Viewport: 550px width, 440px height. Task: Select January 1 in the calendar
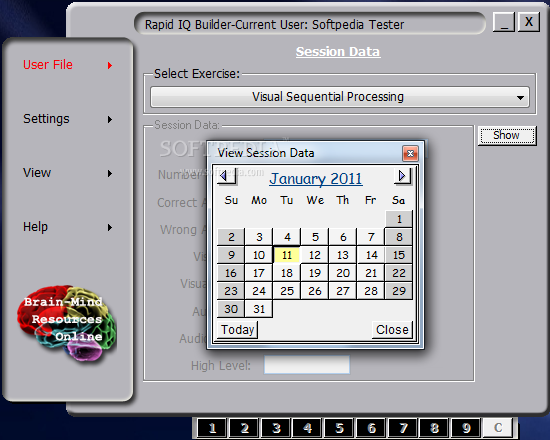click(399, 219)
